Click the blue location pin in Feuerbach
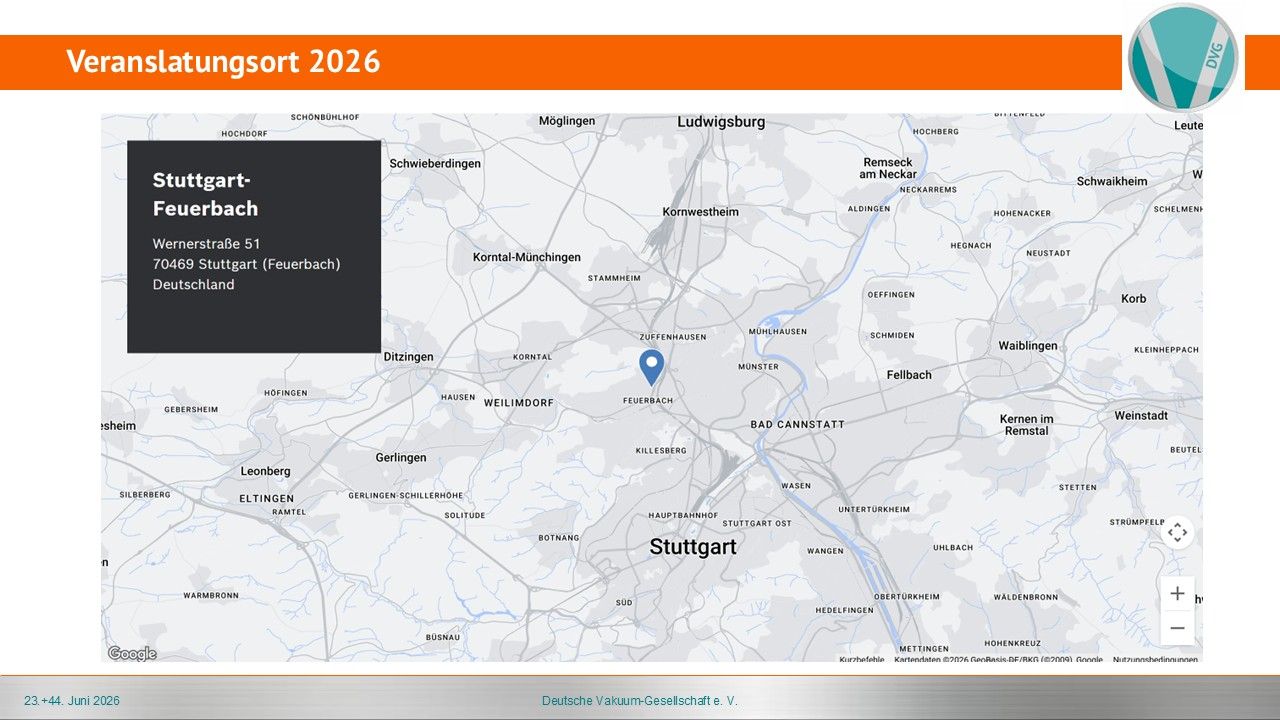This screenshot has height=720, width=1280. tap(651, 365)
